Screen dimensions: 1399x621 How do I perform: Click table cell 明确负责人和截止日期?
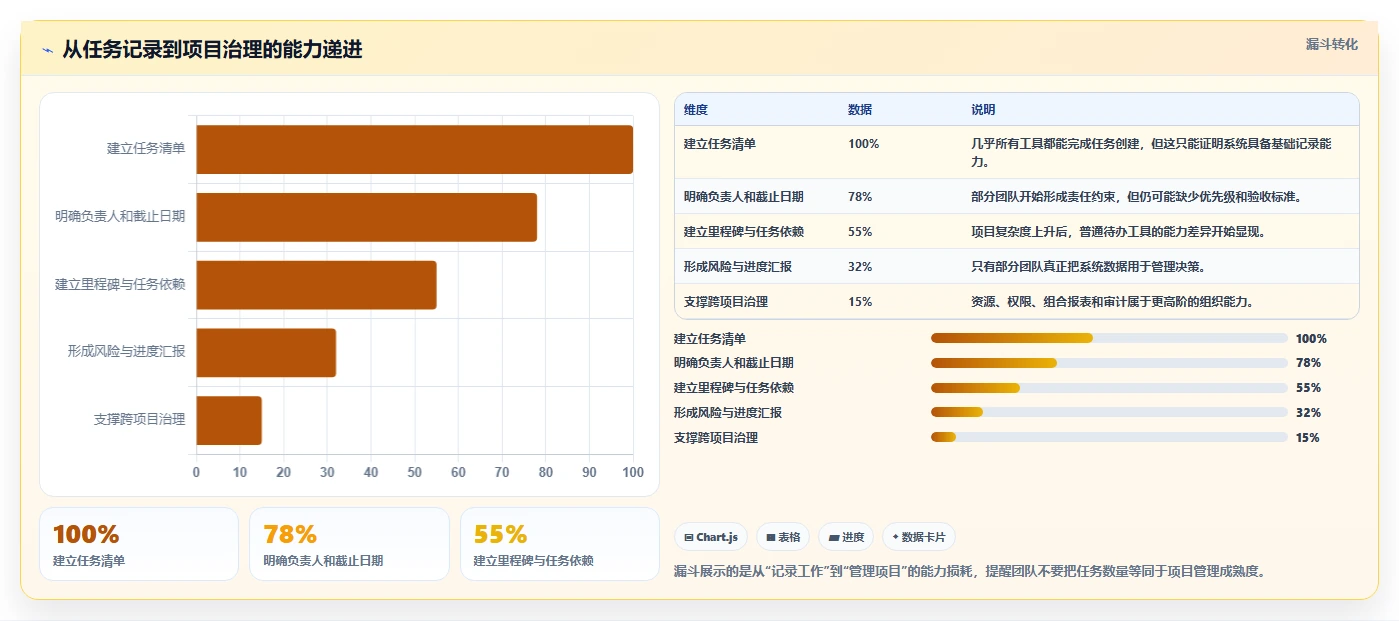tap(744, 197)
